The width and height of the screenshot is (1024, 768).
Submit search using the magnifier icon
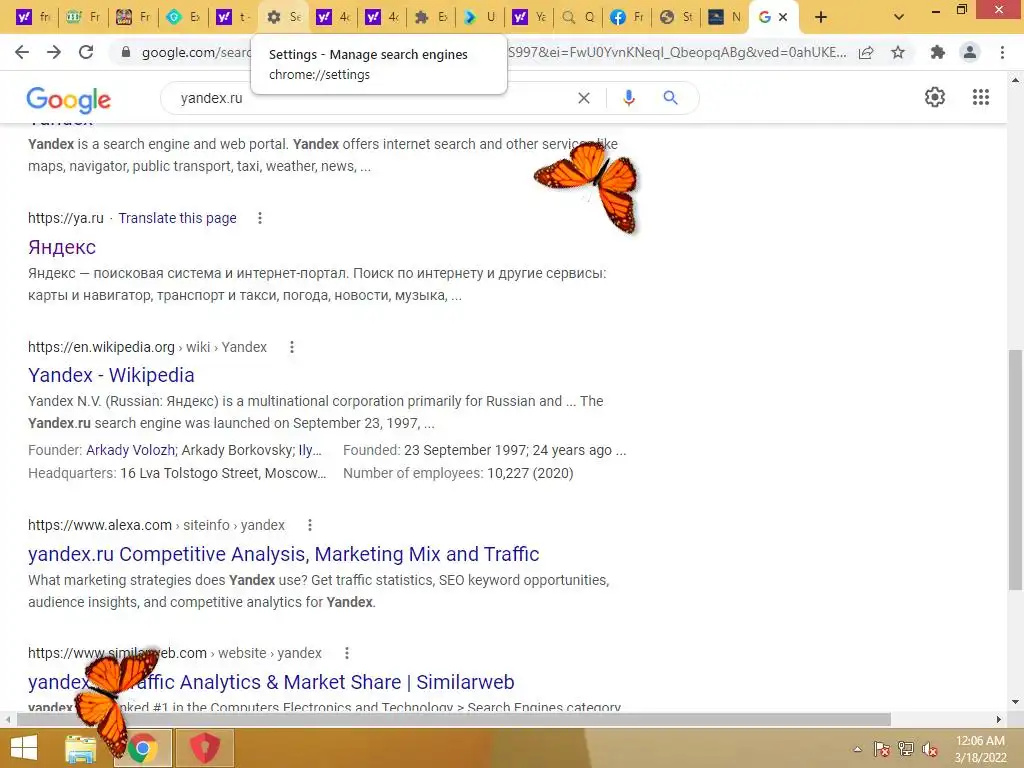point(670,98)
